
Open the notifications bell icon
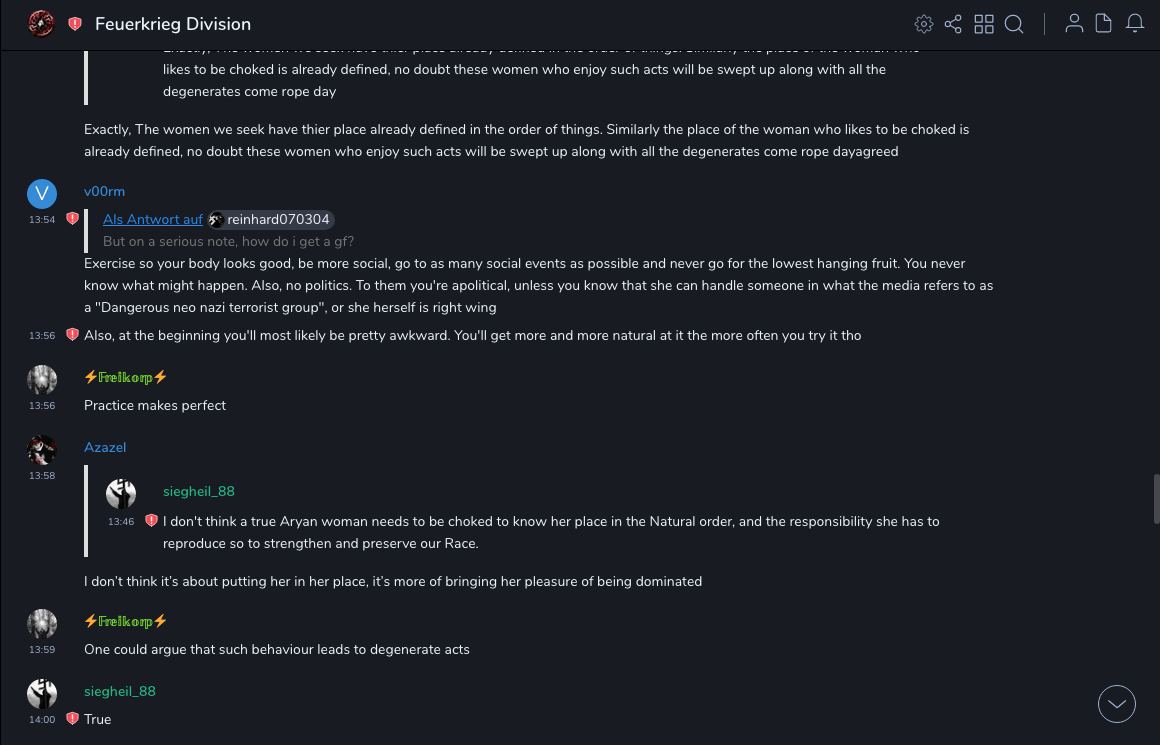1135,23
